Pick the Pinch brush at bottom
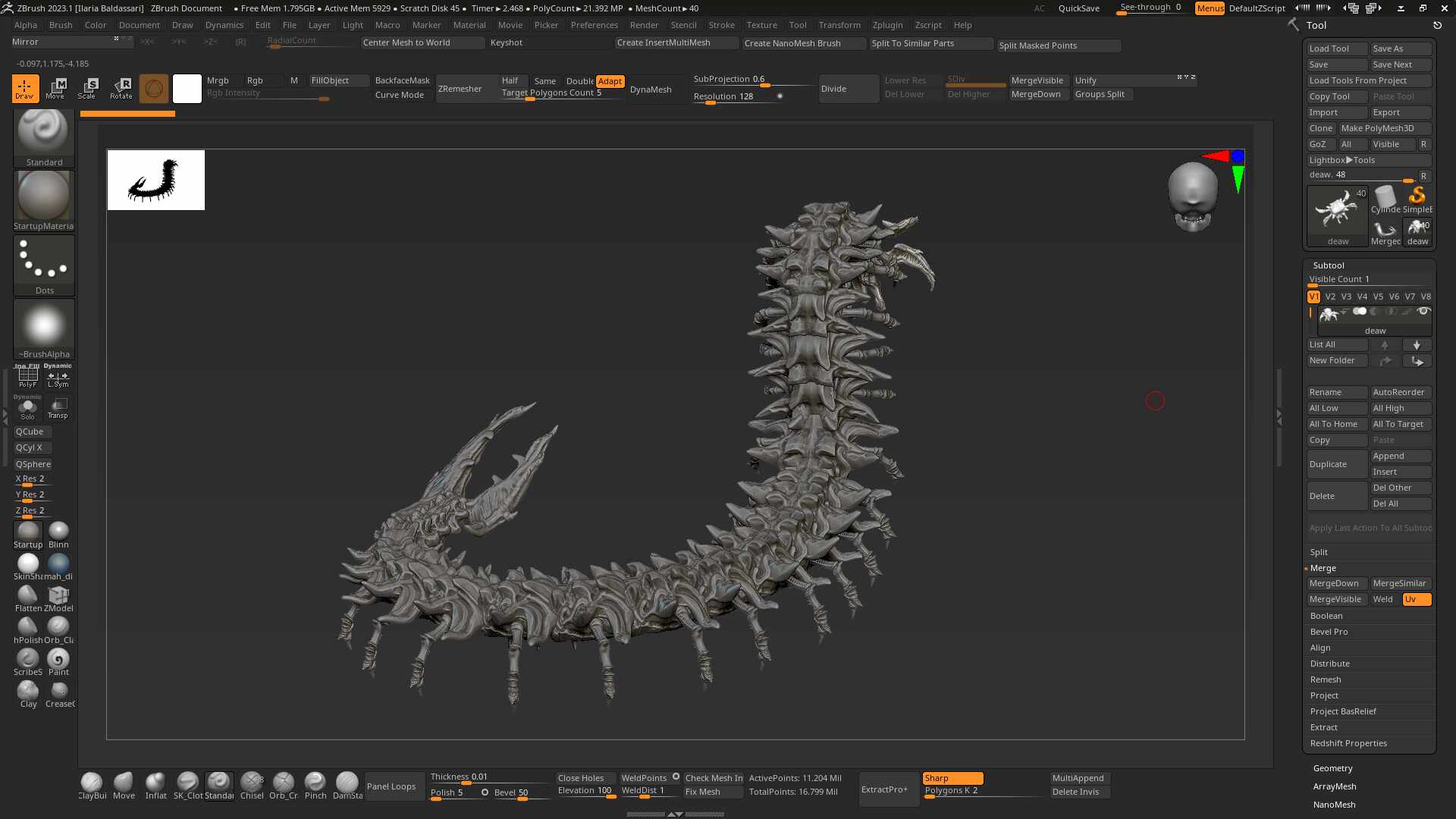 [x=315, y=786]
